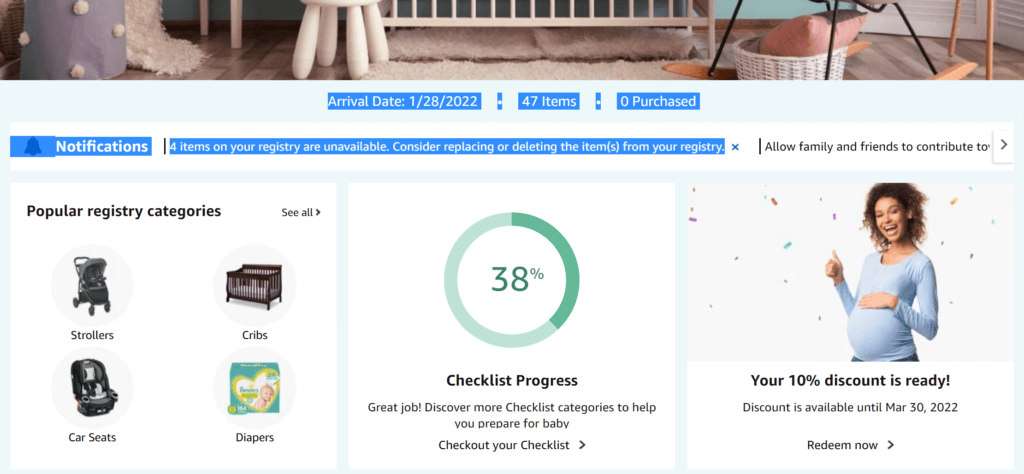This screenshot has width=1024, height=474.
Task: Dismiss the unavailable items notification
Action: pyautogui.click(x=735, y=147)
